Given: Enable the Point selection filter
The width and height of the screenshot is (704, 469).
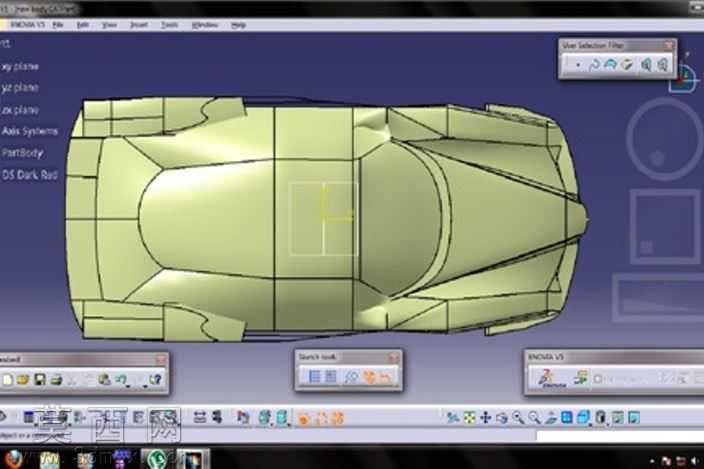Looking at the screenshot, I should (x=577, y=65).
